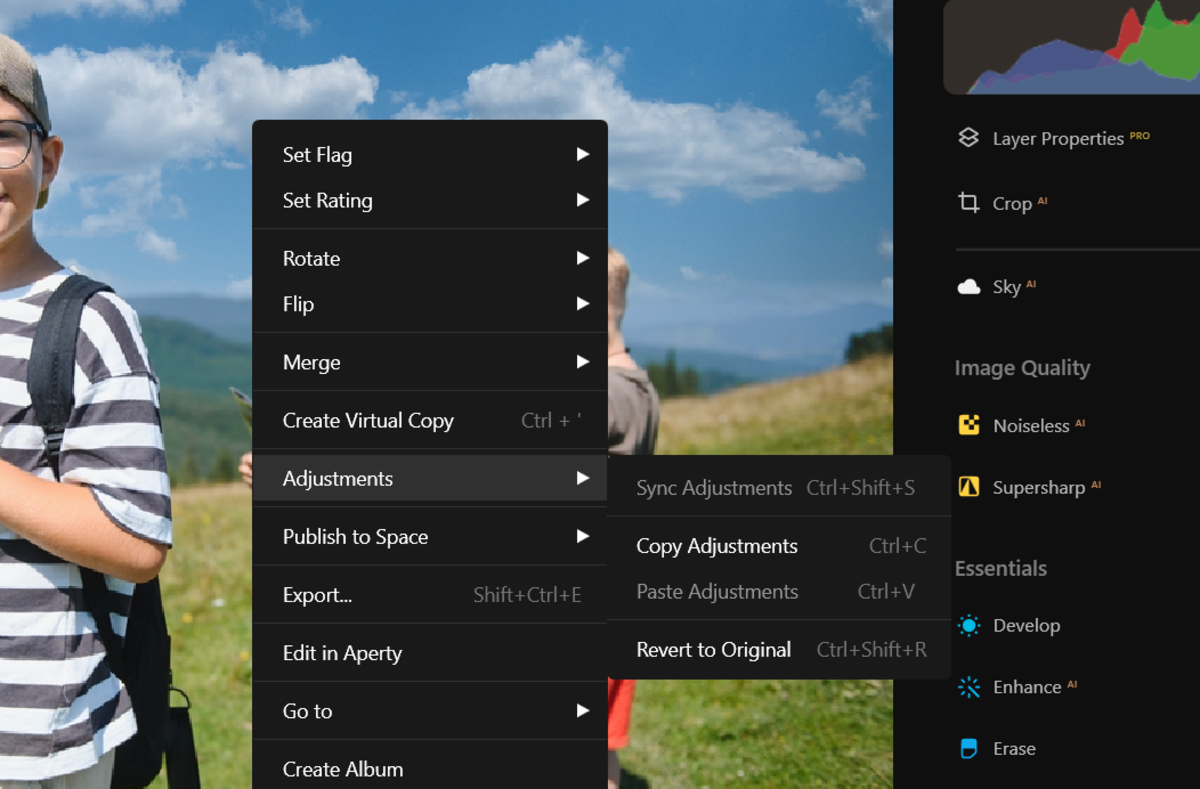Open the Develop sun icon
Screen dimensions: 1200x789
968,626
